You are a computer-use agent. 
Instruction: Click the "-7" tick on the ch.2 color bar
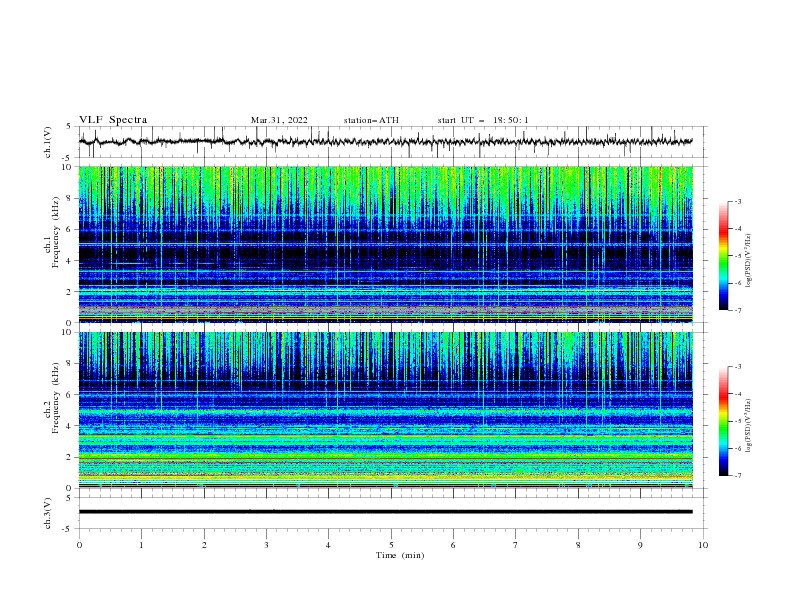click(x=738, y=476)
